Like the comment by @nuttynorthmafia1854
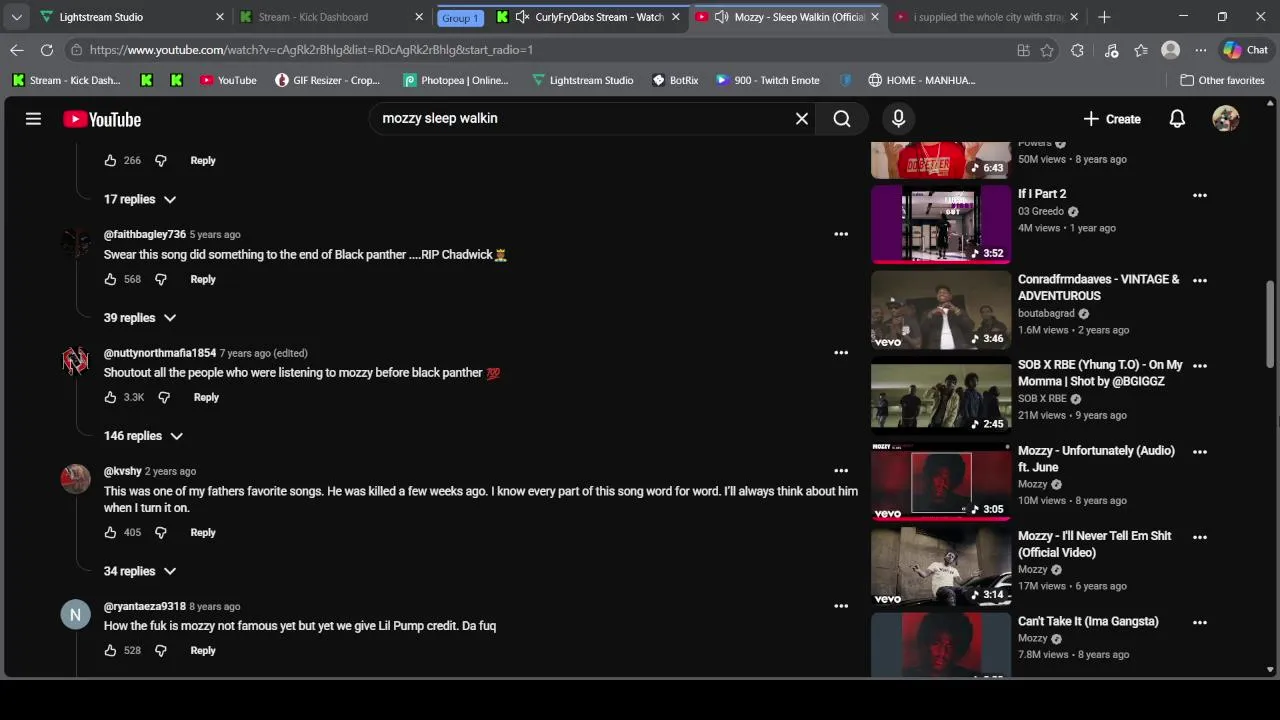The image size is (1280, 720). 110,397
